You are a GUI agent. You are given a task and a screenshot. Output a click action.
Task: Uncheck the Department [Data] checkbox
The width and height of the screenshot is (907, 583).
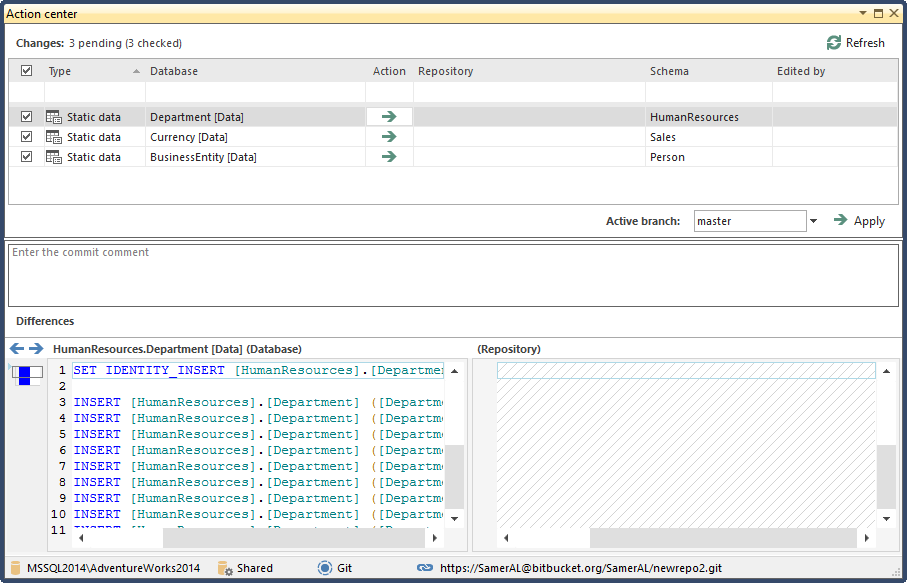(x=27, y=117)
